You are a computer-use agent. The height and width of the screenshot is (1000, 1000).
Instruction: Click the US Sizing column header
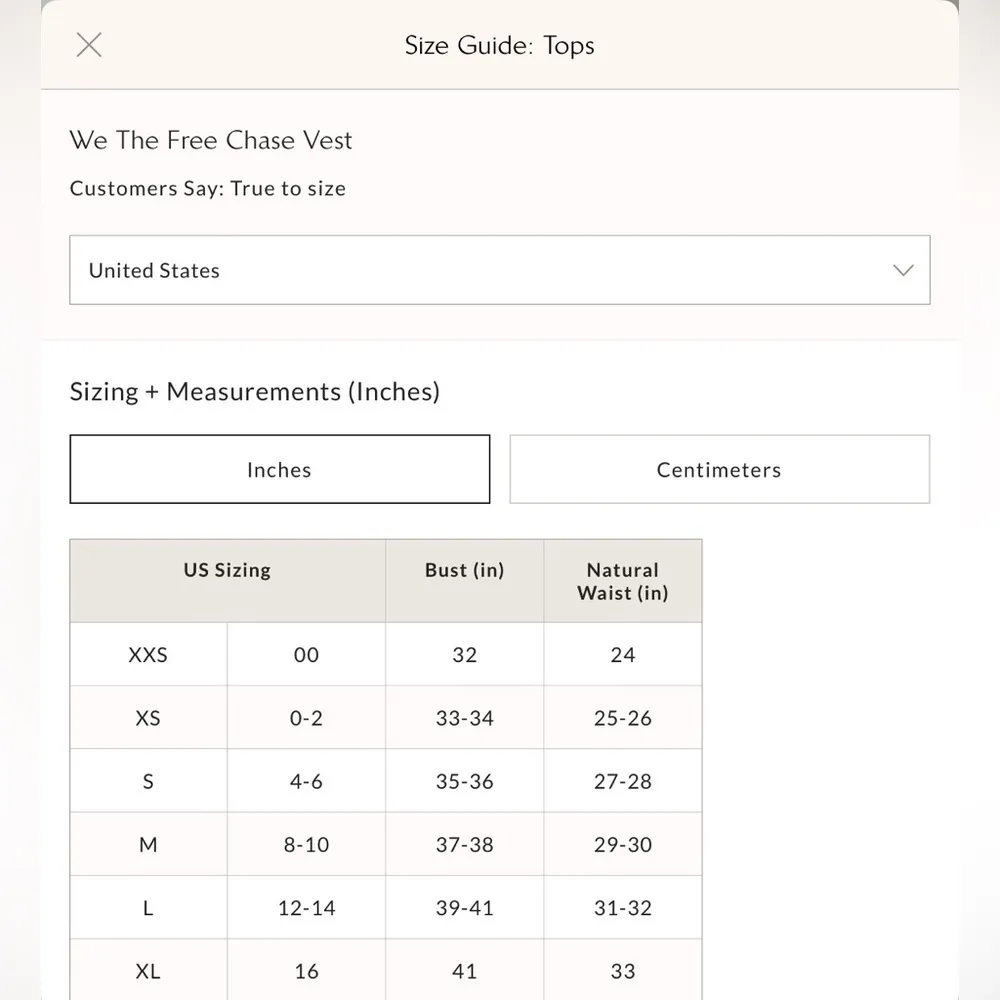pyautogui.click(x=227, y=570)
